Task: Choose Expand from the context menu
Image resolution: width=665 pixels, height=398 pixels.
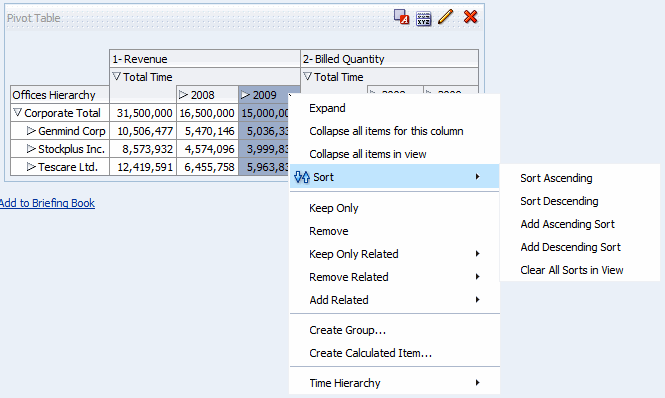Action: click(x=394, y=108)
